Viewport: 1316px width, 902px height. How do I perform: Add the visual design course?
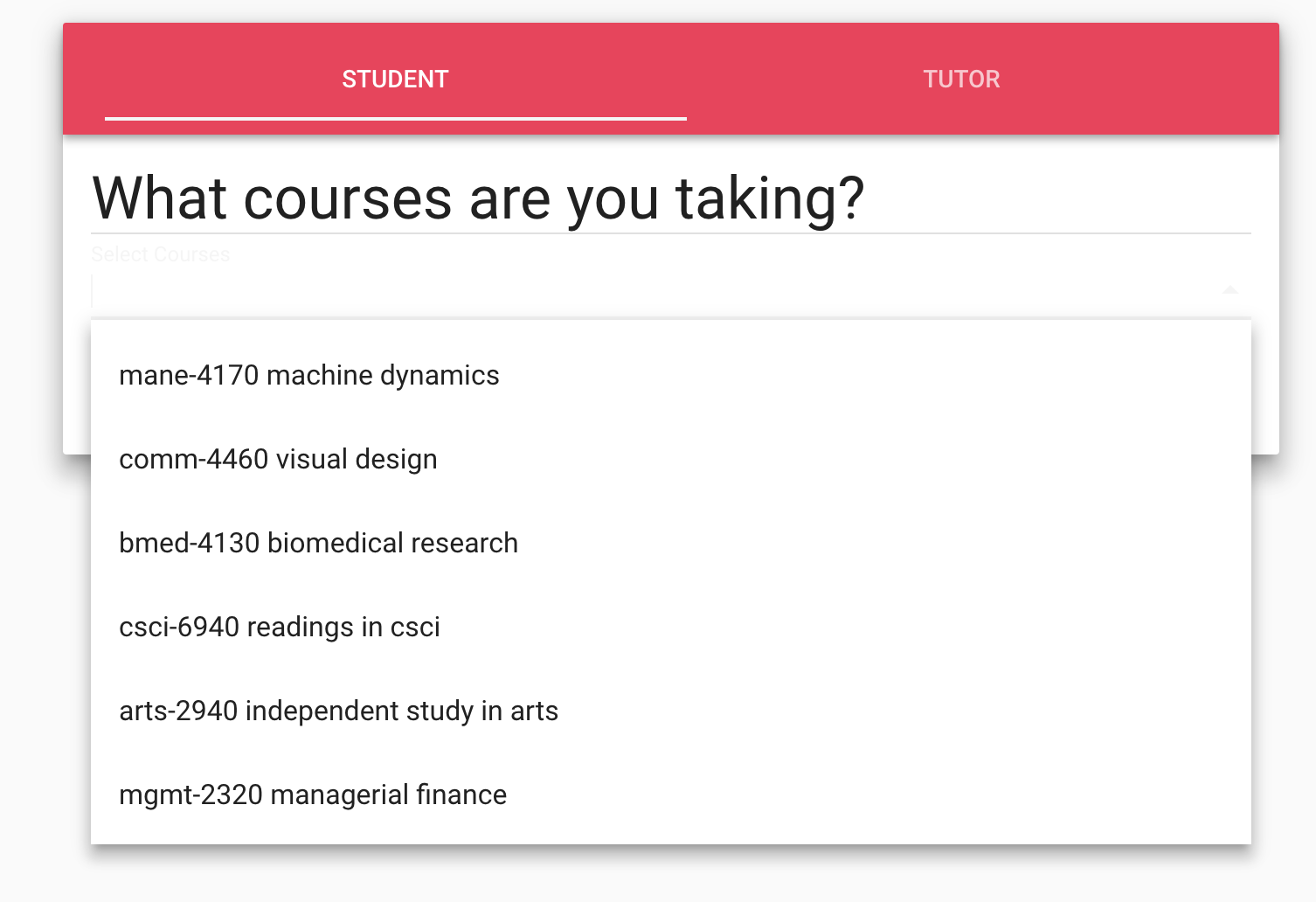click(x=278, y=459)
